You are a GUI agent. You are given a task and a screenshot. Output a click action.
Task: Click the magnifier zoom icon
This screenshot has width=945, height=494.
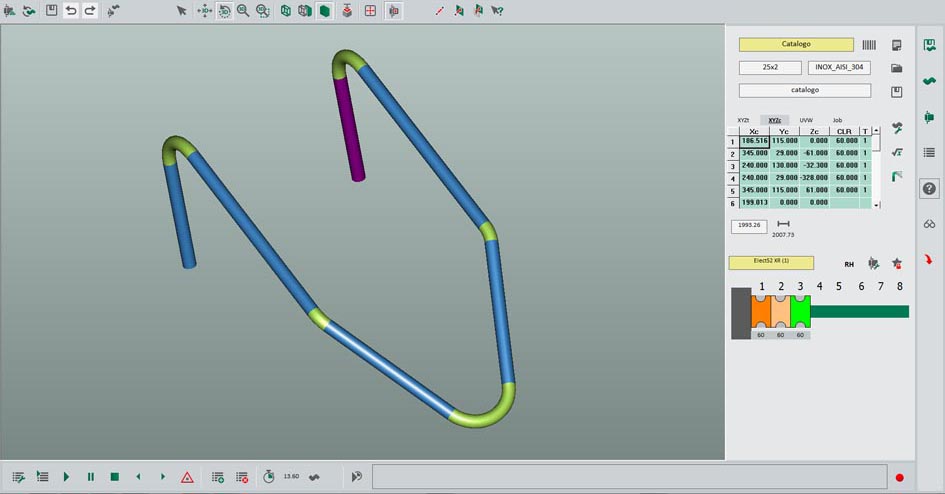point(243,11)
